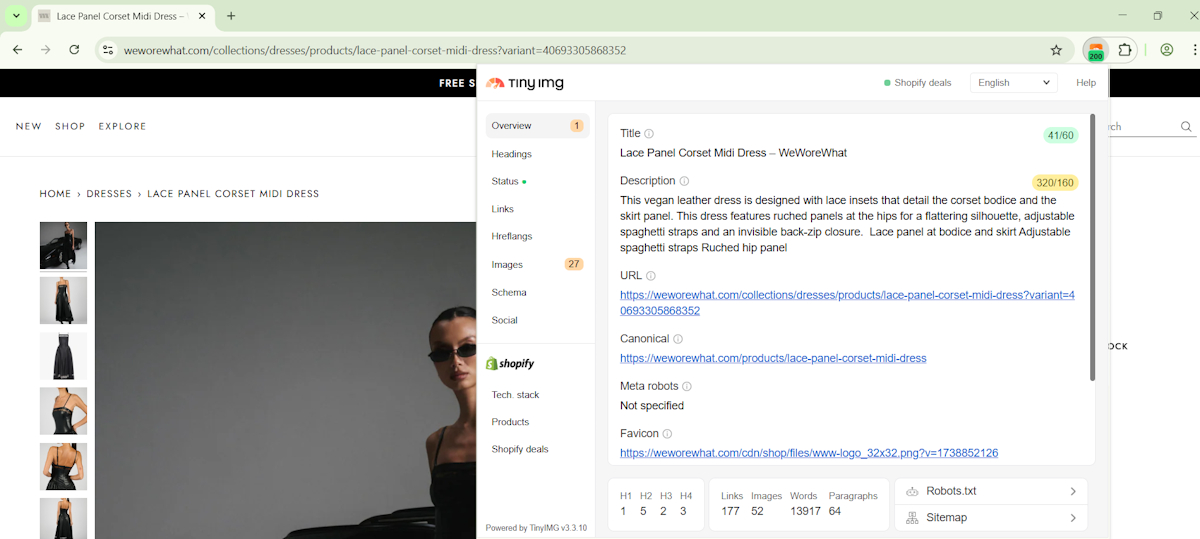
Task: Click EXPLORE in the store navigation
Action: click(x=122, y=127)
